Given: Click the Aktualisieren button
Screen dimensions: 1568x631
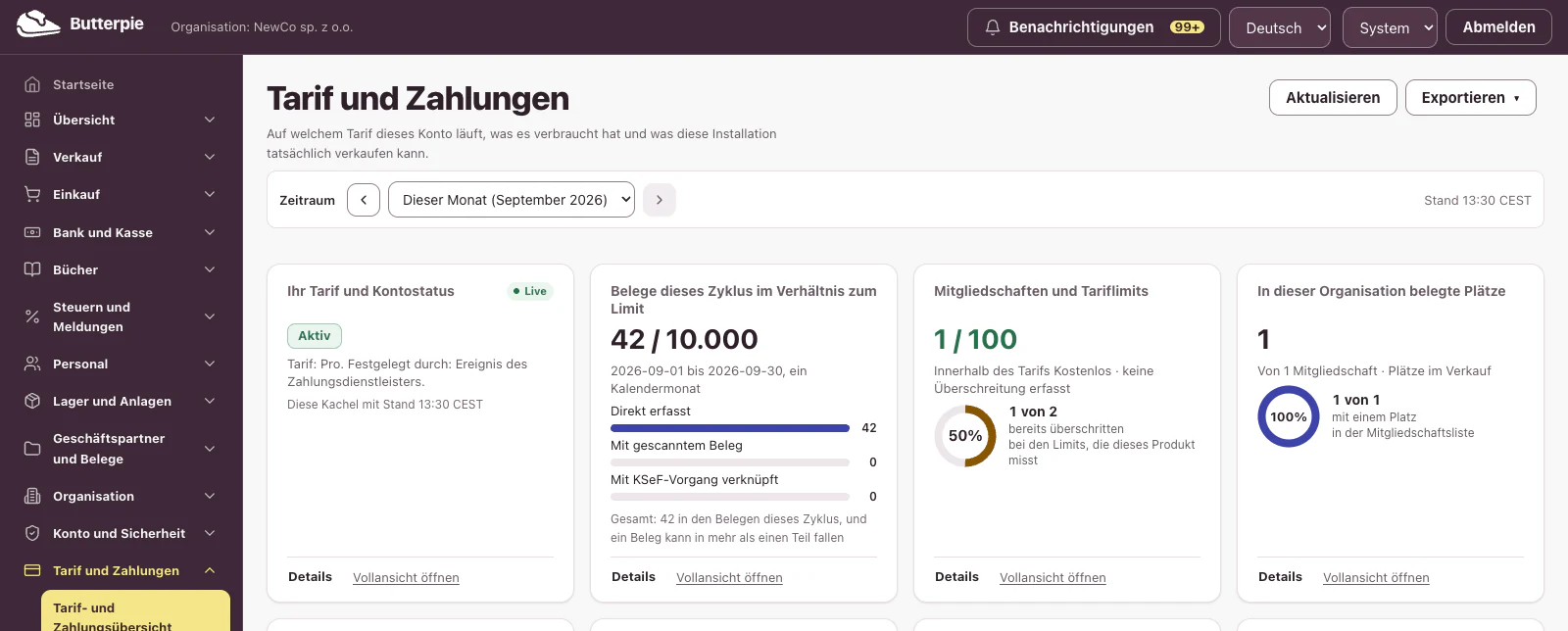Looking at the screenshot, I should point(1333,98).
